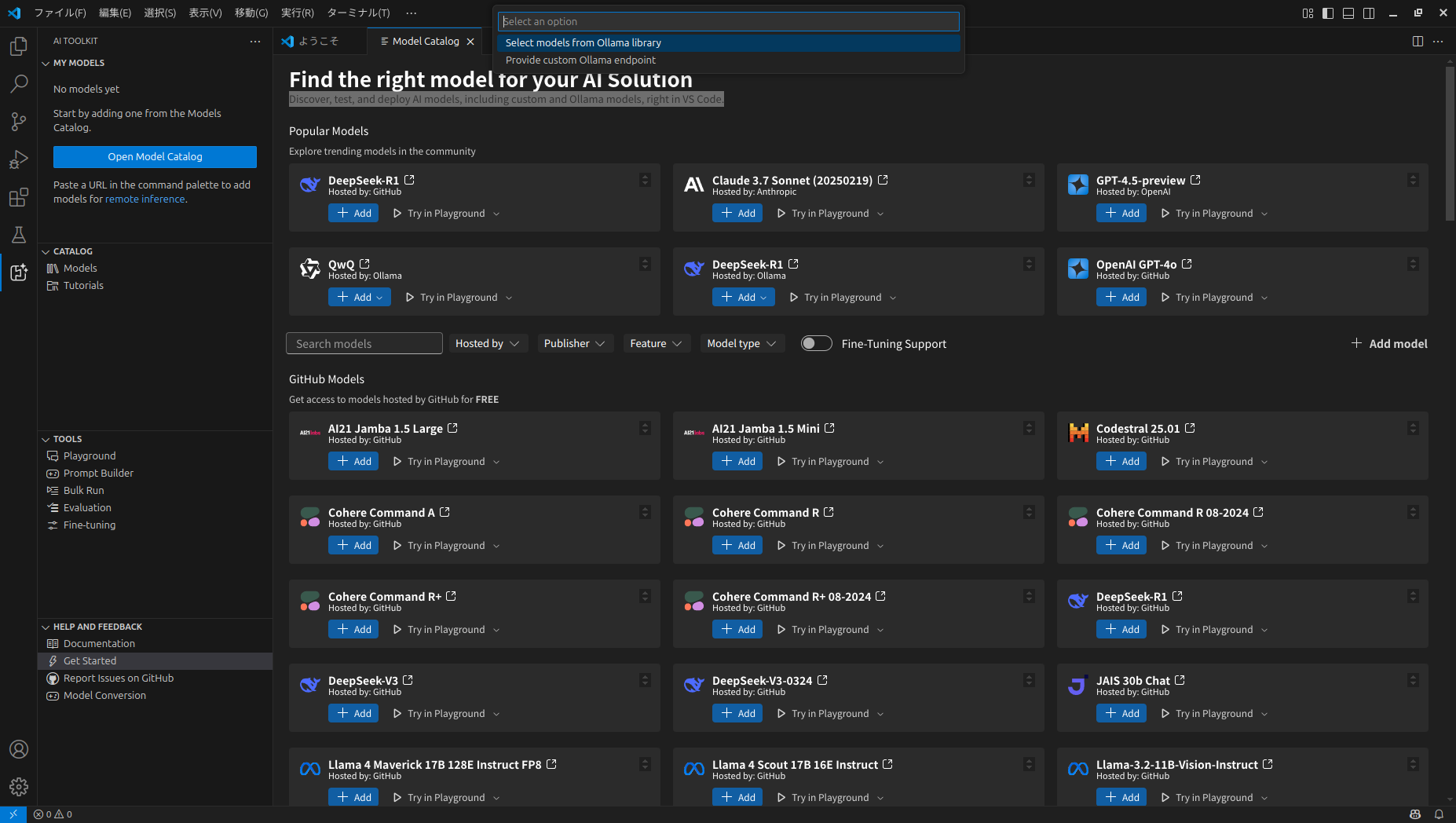Viewport: 1456px width, 823px height.
Task: Open the Testing flask icon view
Action: tap(19, 234)
